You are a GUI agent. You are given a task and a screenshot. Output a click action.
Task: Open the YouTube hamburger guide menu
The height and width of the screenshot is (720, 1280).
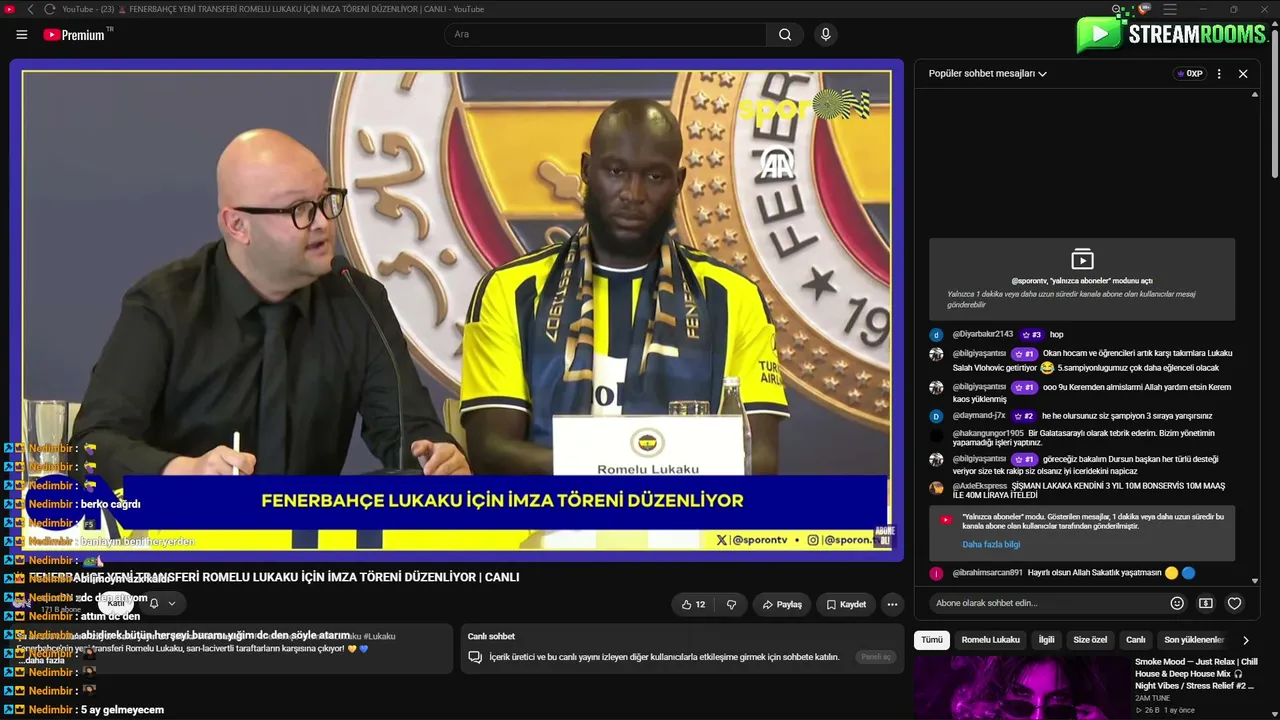[22, 34]
